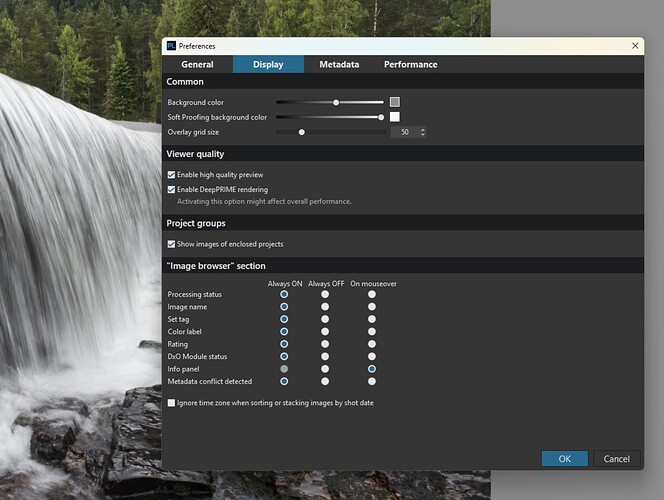The width and height of the screenshot is (664, 500).
Task: Click OK to confirm preferences
Action: pyautogui.click(x=565, y=459)
